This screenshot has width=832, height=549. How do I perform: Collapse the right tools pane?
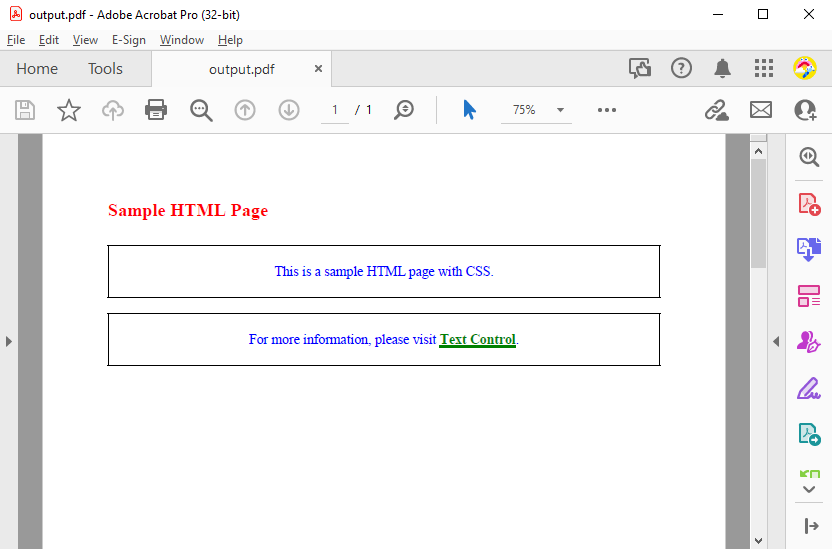(x=811, y=526)
